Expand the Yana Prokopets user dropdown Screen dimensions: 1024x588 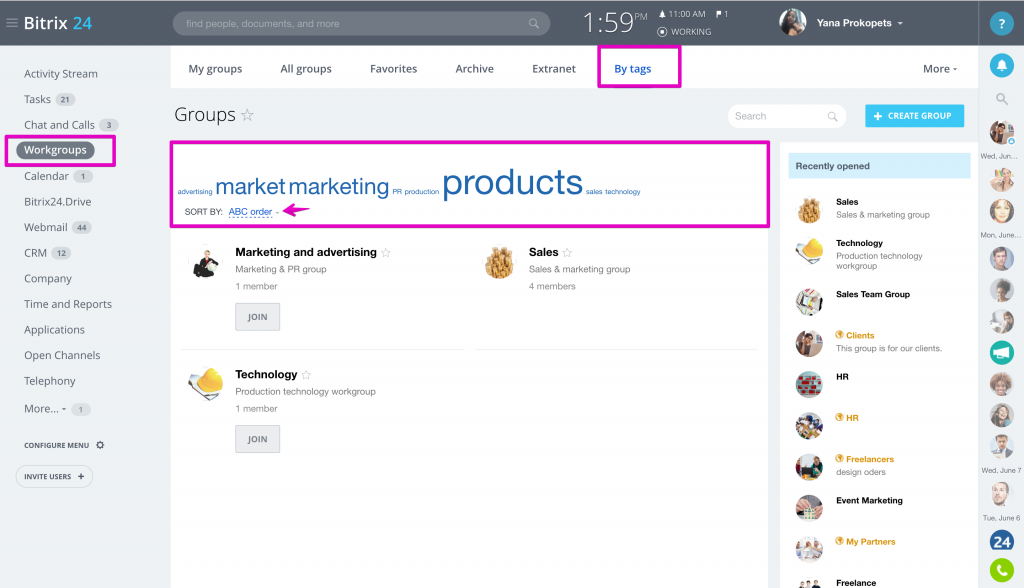pos(900,24)
